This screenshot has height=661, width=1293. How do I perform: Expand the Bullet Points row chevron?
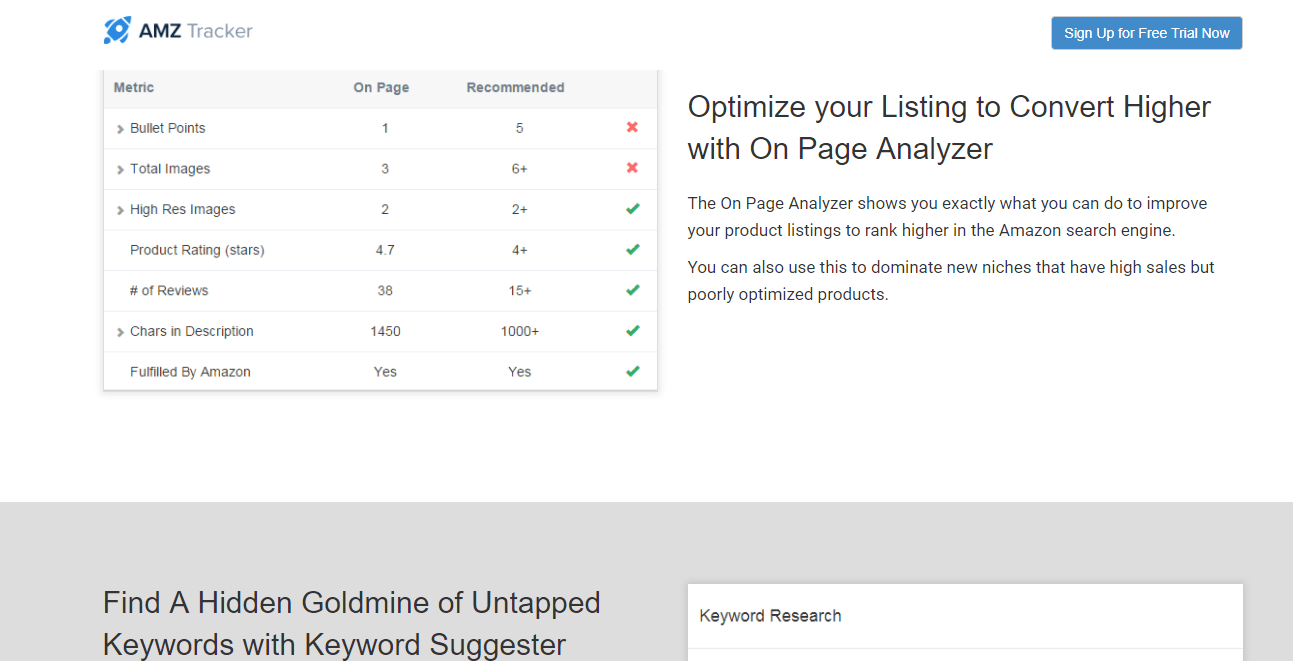pyautogui.click(x=120, y=129)
